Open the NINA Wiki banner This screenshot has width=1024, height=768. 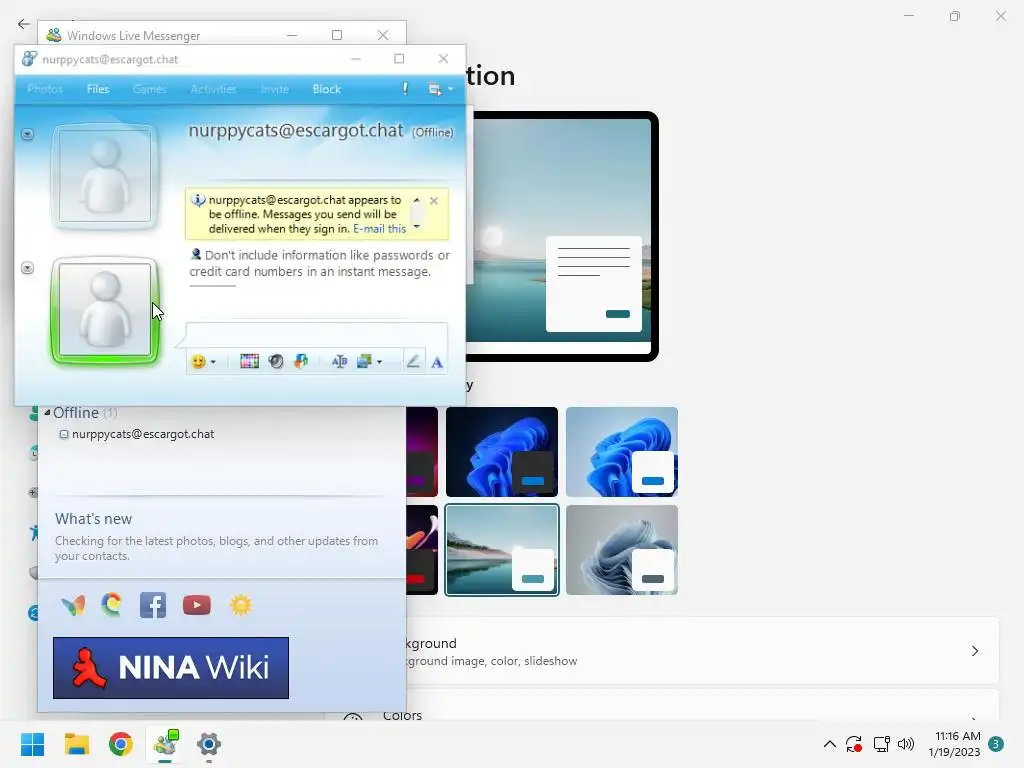tap(171, 667)
